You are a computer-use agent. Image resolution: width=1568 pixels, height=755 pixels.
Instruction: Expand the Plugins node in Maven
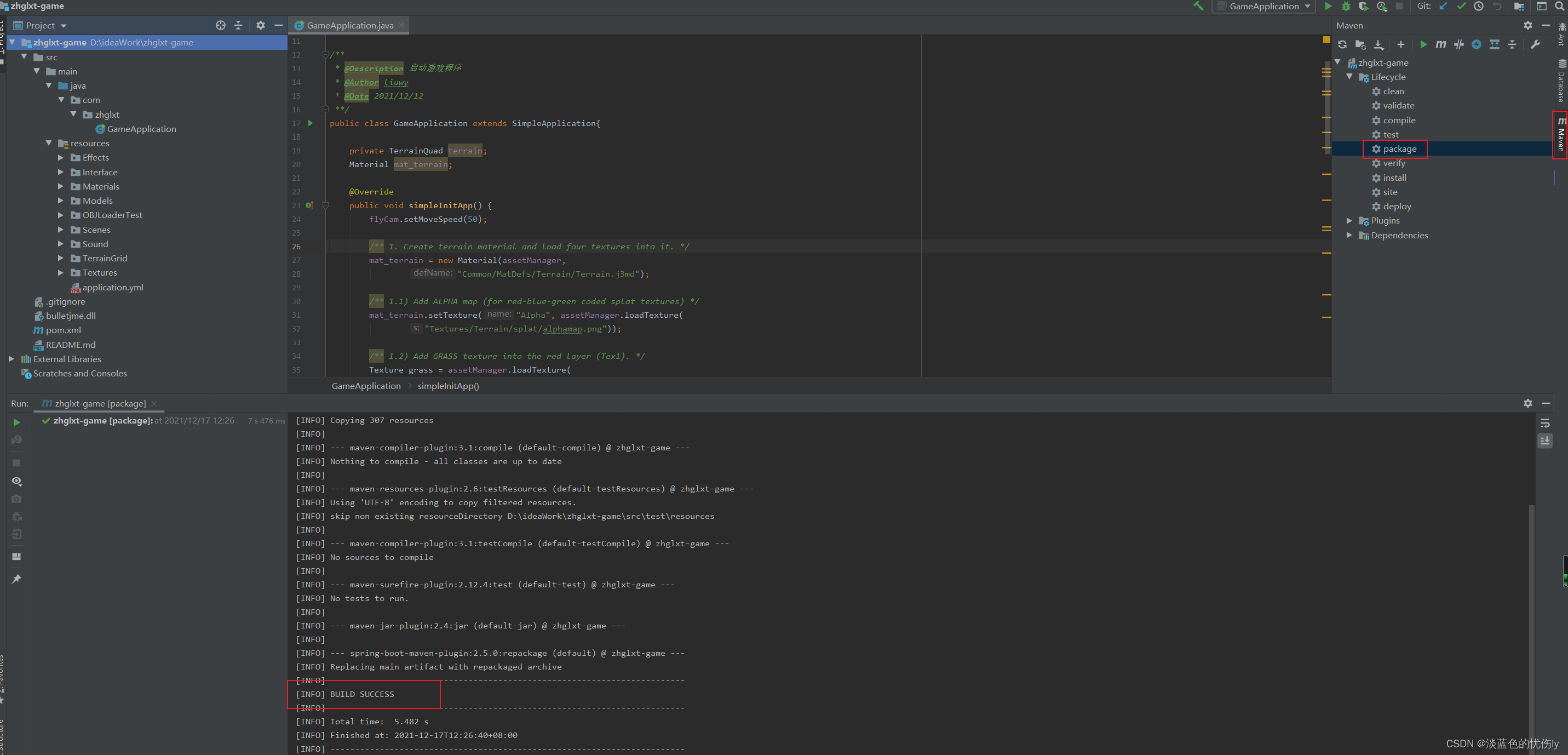click(1349, 220)
